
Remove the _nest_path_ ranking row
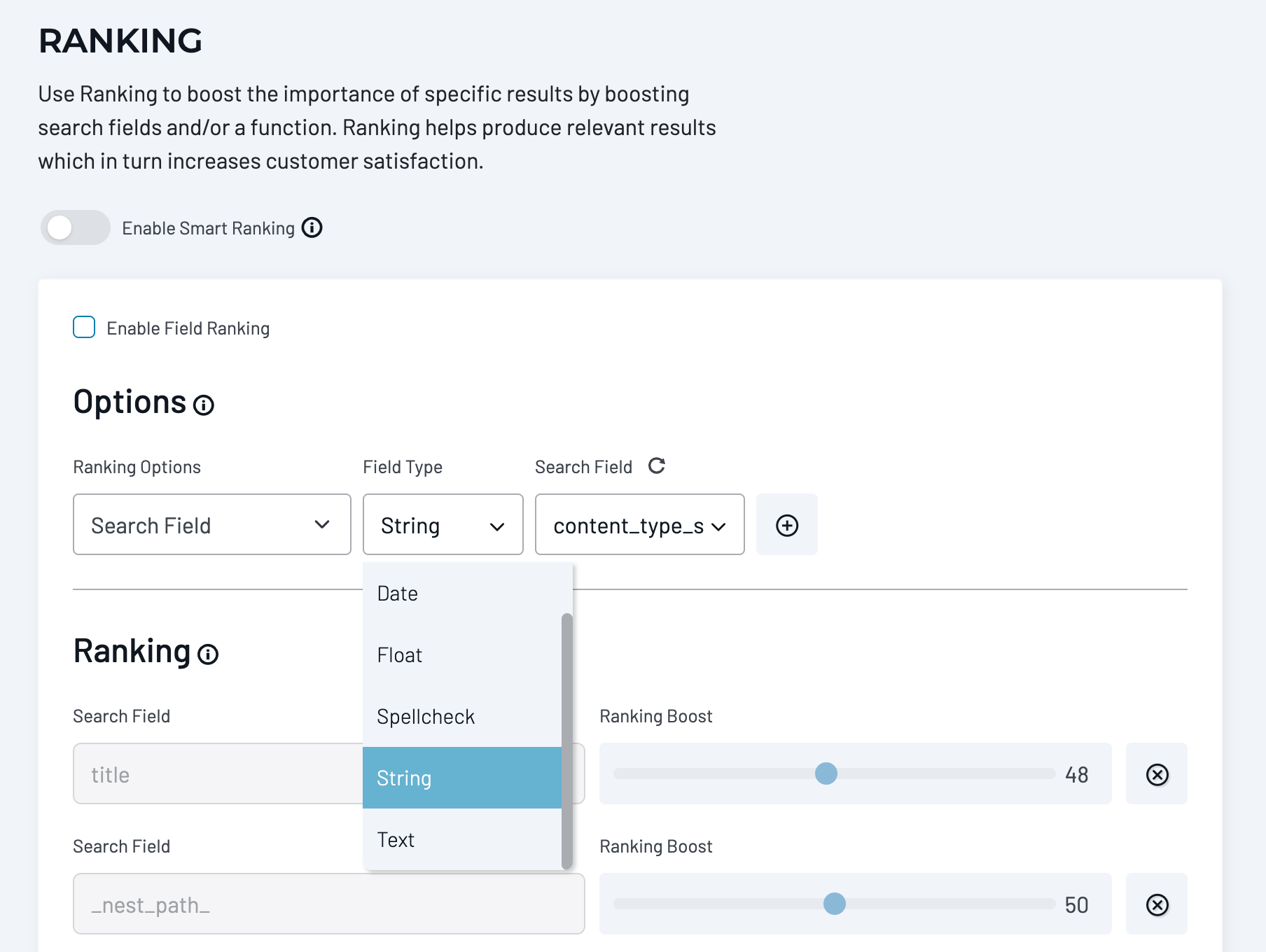[1157, 904]
